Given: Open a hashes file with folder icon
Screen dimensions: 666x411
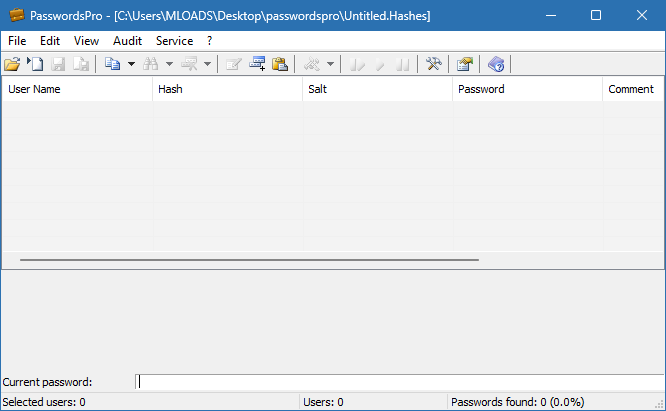Looking at the screenshot, I should pos(12,64).
